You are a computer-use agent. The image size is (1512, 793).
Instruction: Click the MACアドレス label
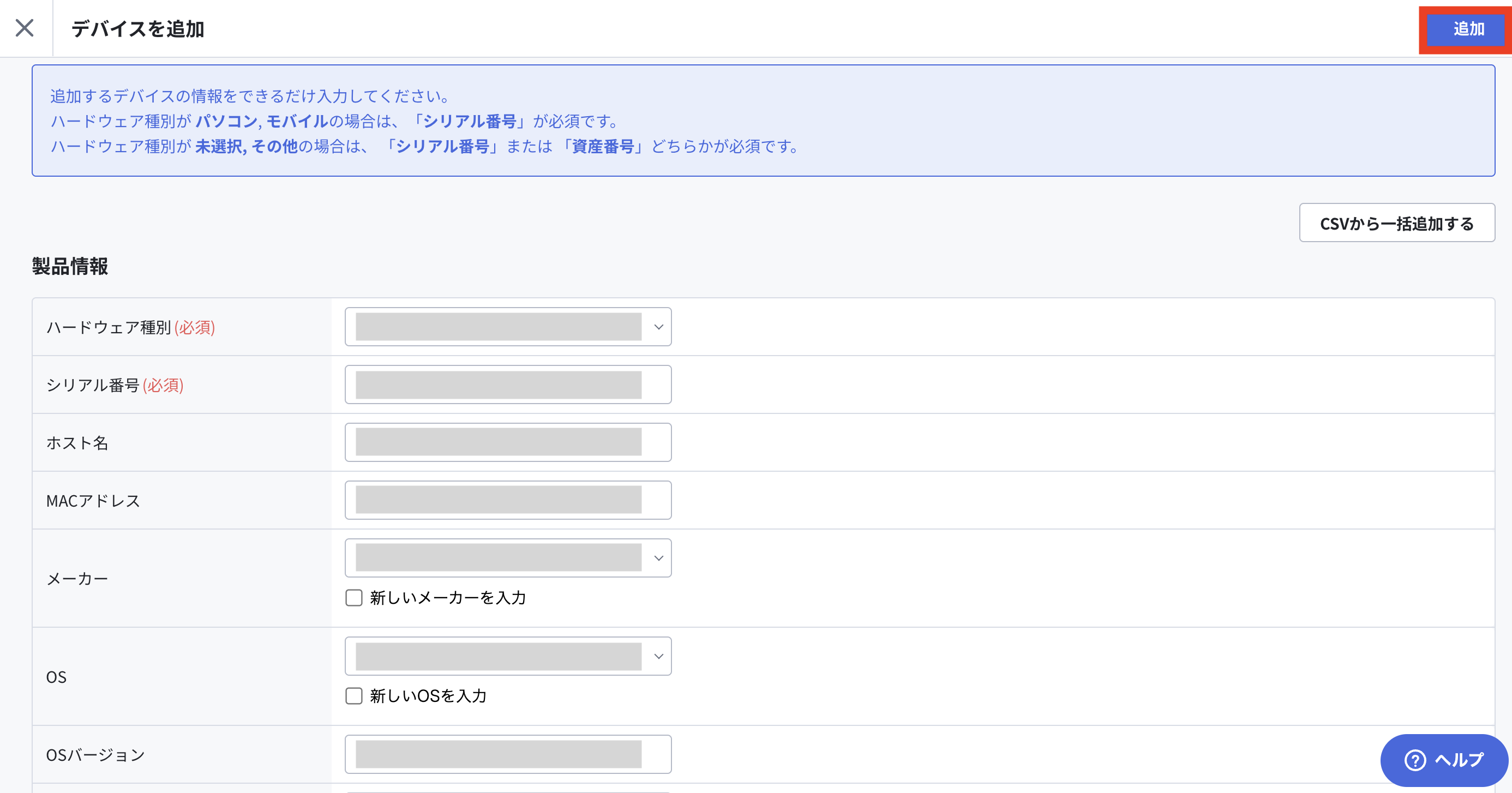[x=93, y=501]
